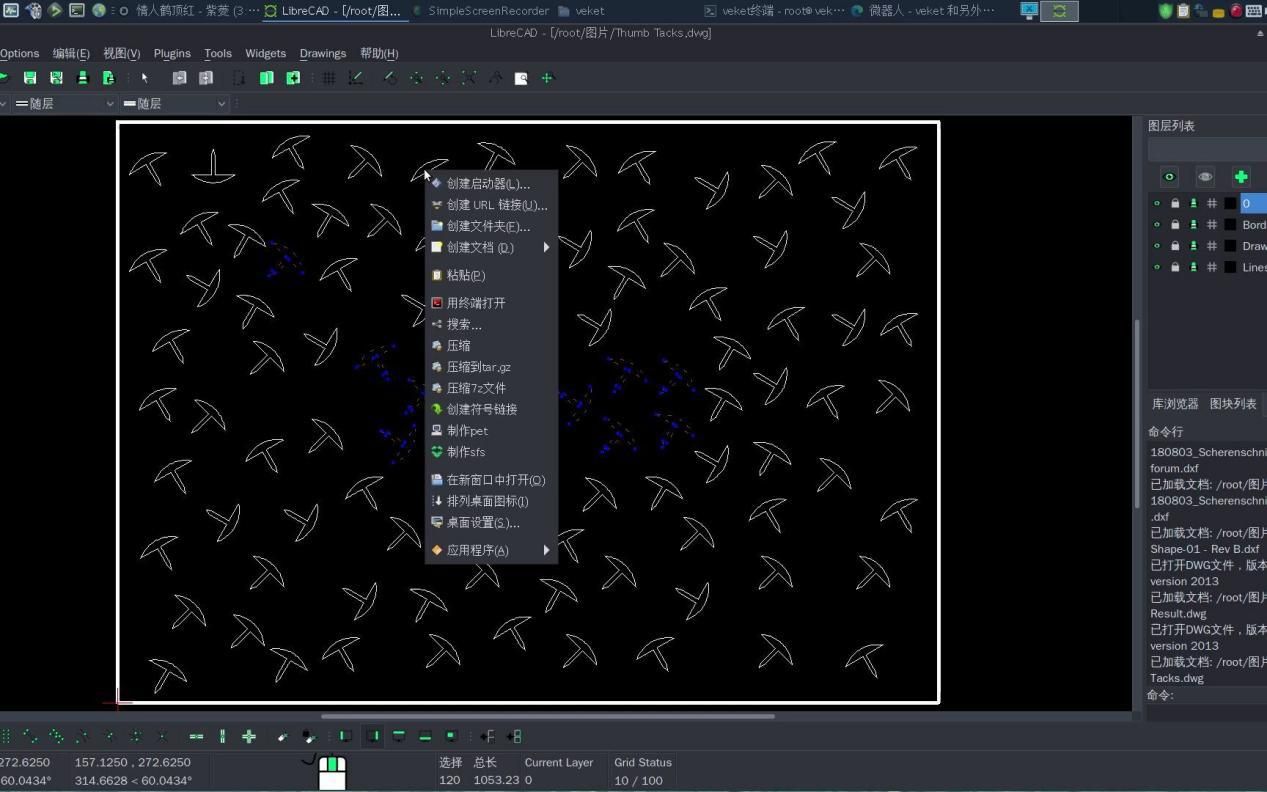Add a new layer with plus icon

click(x=1241, y=177)
